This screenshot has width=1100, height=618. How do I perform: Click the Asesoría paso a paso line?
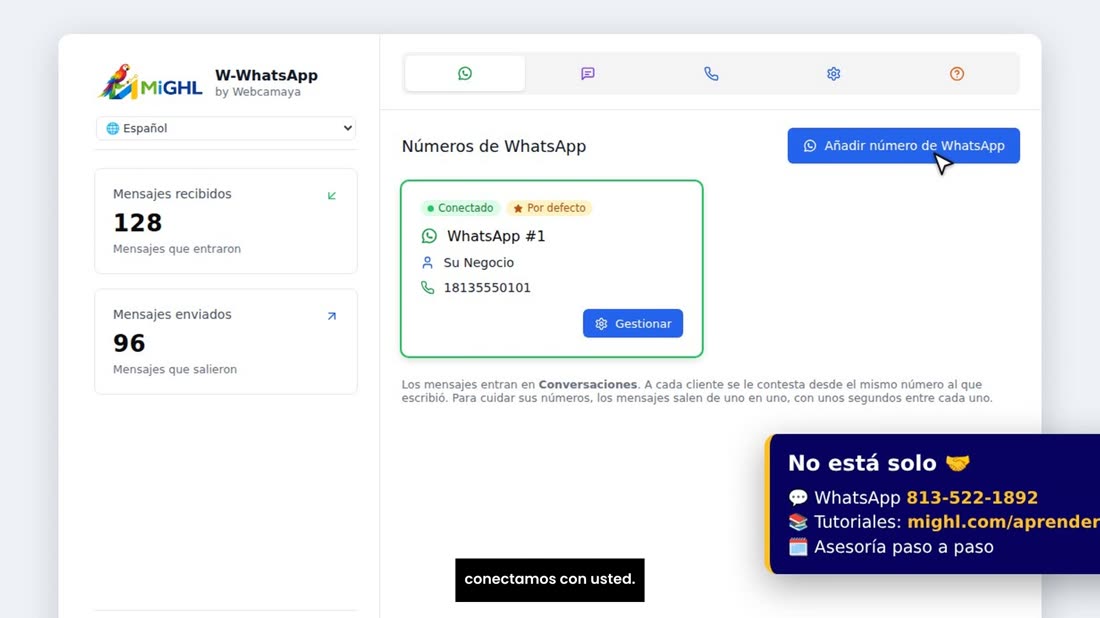pyautogui.click(x=904, y=546)
